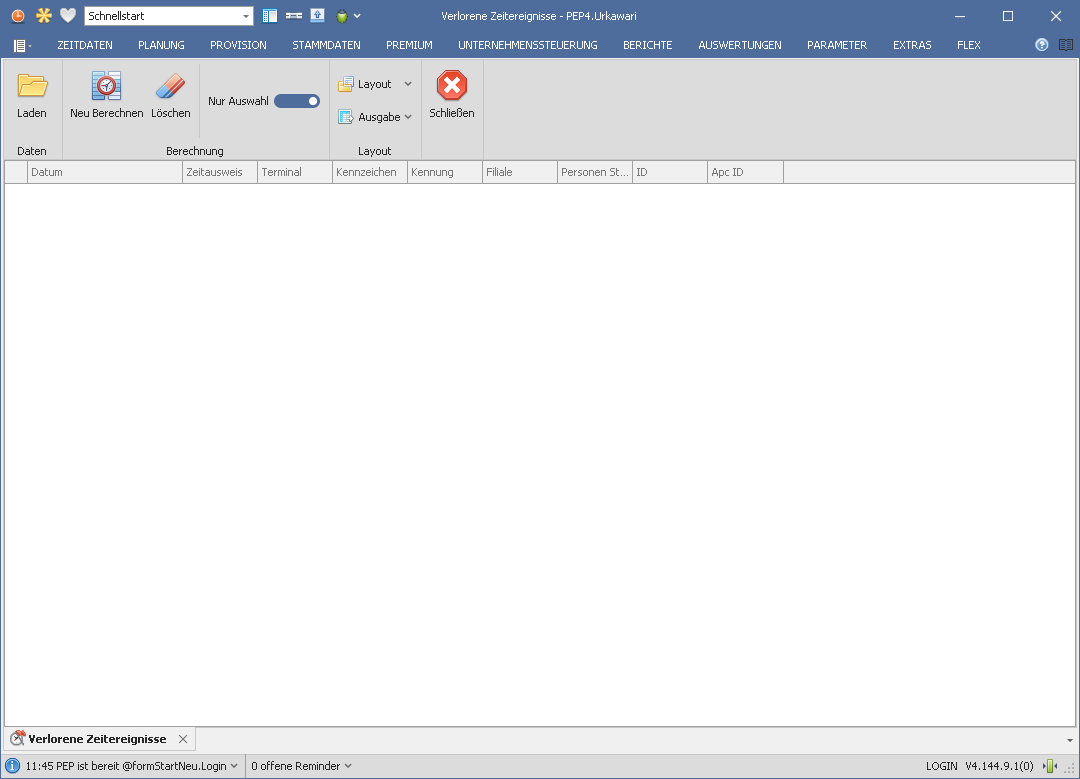Toggle the Nur Auswahl switch
This screenshot has width=1080, height=779.
click(x=297, y=101)
